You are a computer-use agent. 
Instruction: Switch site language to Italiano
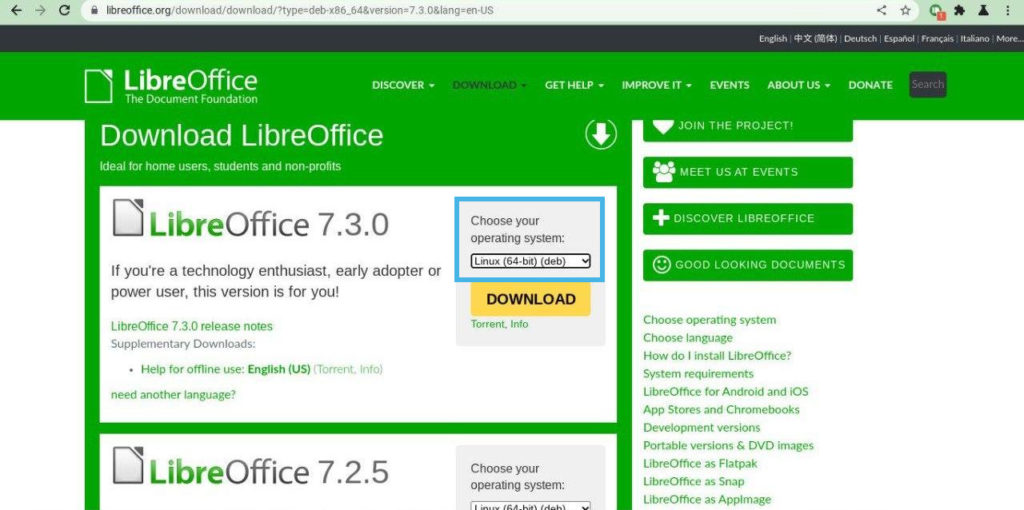click(x=974, y=39)
